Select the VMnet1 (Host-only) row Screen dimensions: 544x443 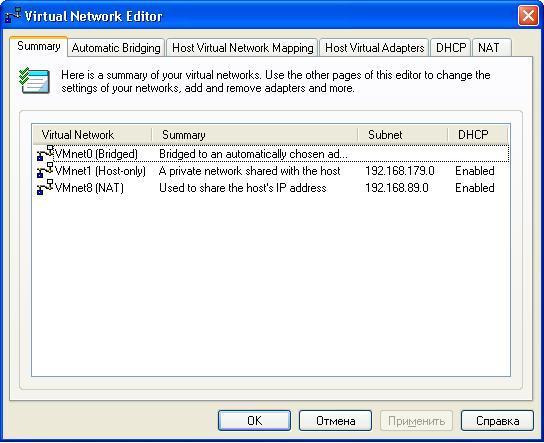272,171
